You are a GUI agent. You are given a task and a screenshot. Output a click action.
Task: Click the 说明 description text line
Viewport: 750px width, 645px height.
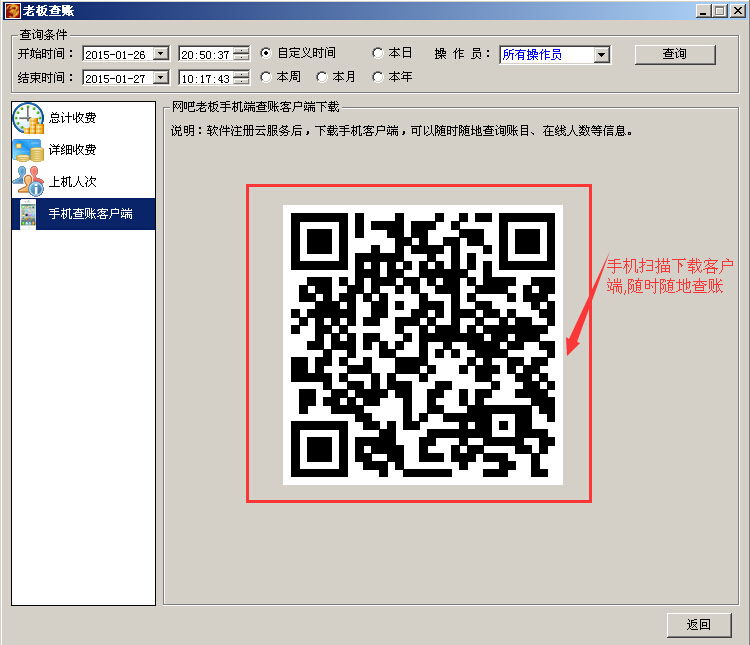click(x=402, y=131)
